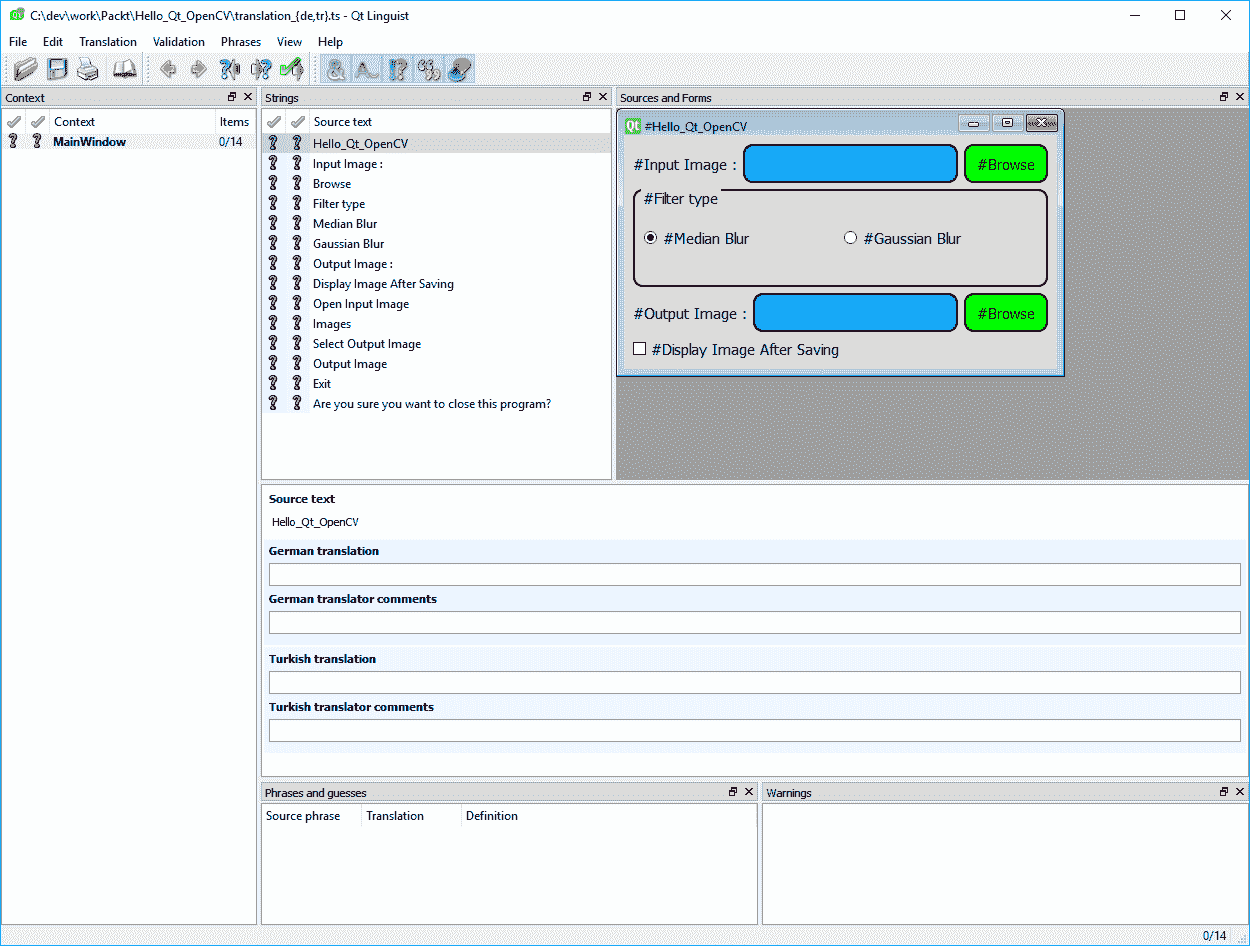Click the Browse button beside Input Image
Screen dimensions: 1250x946
coord(1005,164)
